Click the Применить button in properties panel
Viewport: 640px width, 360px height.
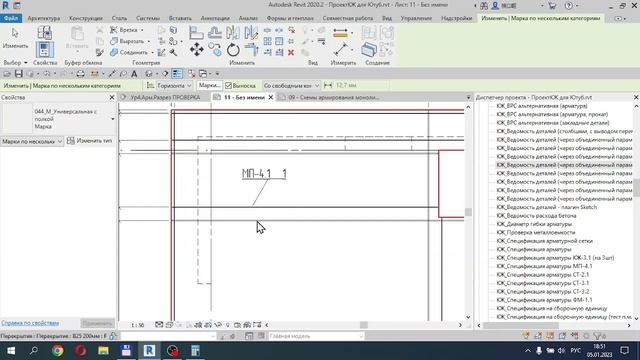coord(97,323)
